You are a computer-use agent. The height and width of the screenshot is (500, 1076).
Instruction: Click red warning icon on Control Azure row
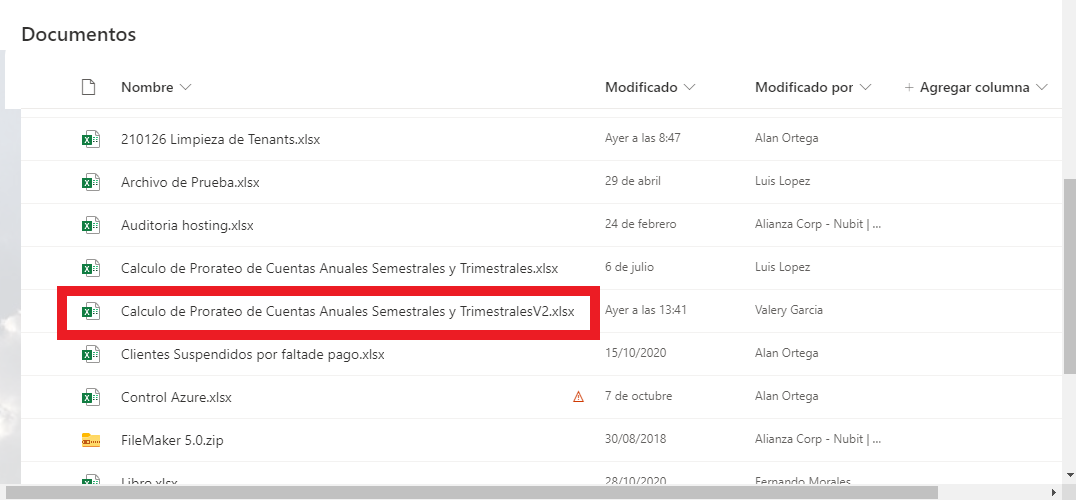click(x=578, y=397)
